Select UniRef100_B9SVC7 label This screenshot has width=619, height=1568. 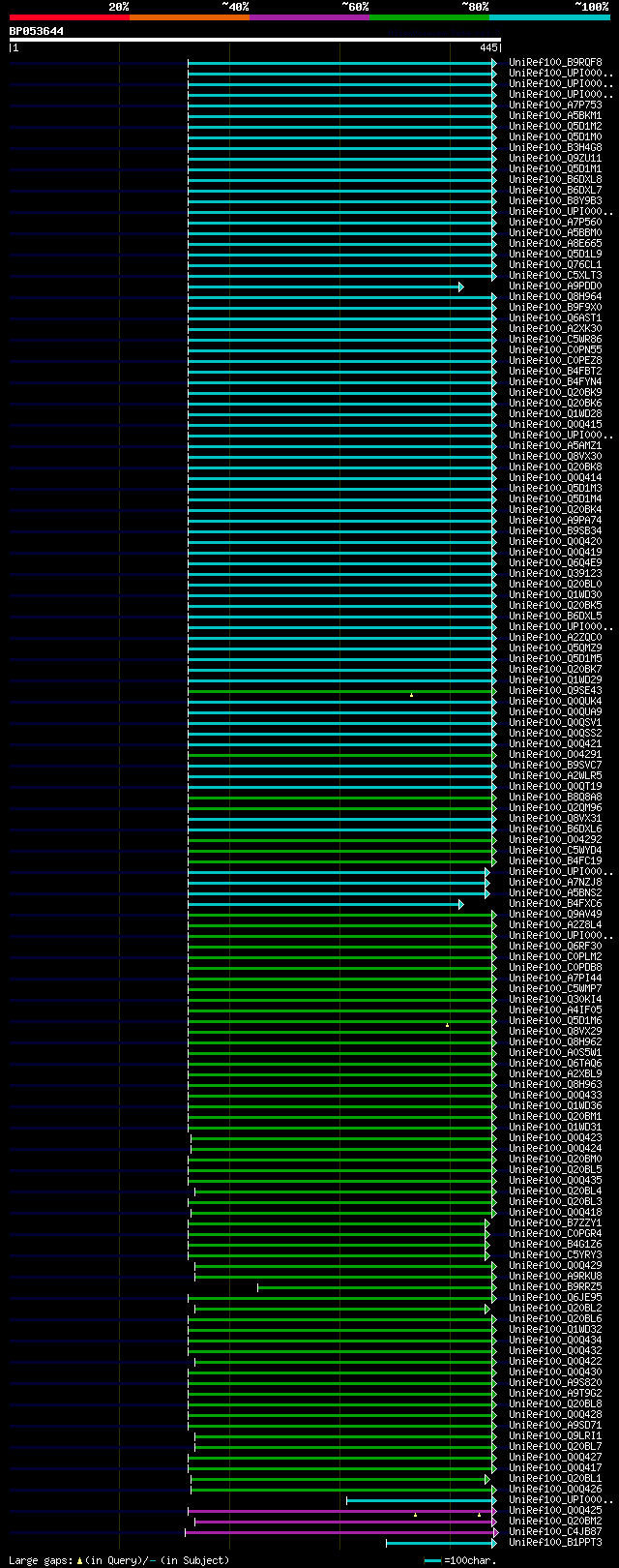click(555, 765)
